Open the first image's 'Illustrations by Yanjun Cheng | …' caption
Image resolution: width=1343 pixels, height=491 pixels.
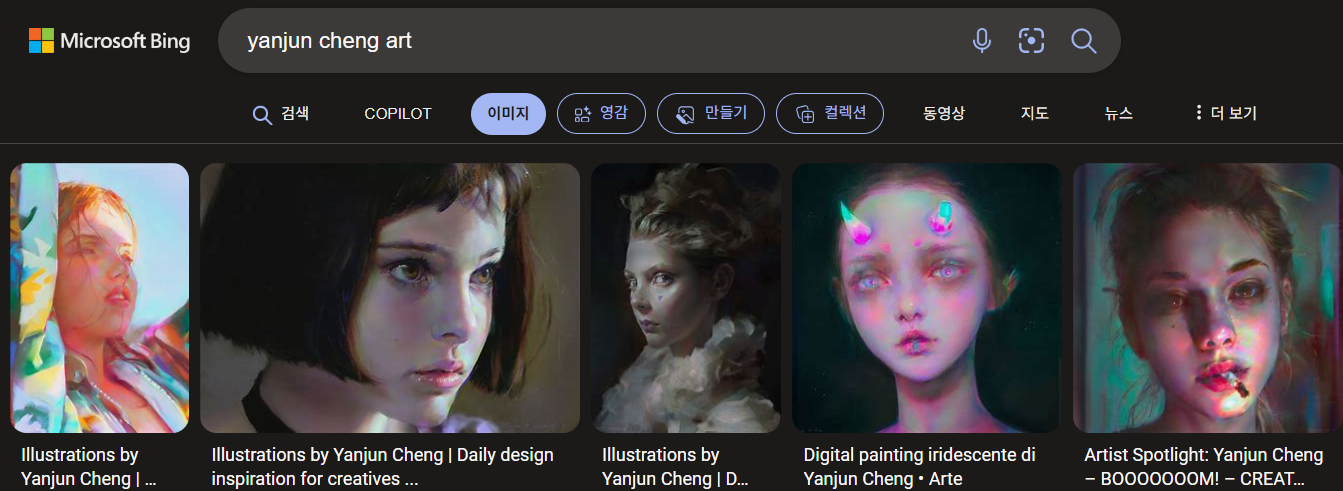point(89,467)
